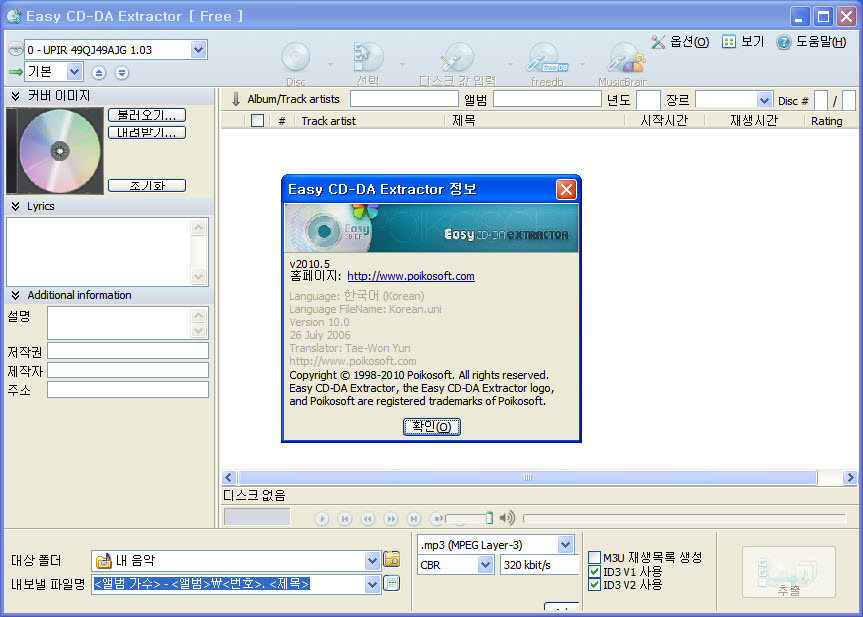Open the 내보낼 파일명 format dropdown
863x617 pixels.
tap(372, 584)
